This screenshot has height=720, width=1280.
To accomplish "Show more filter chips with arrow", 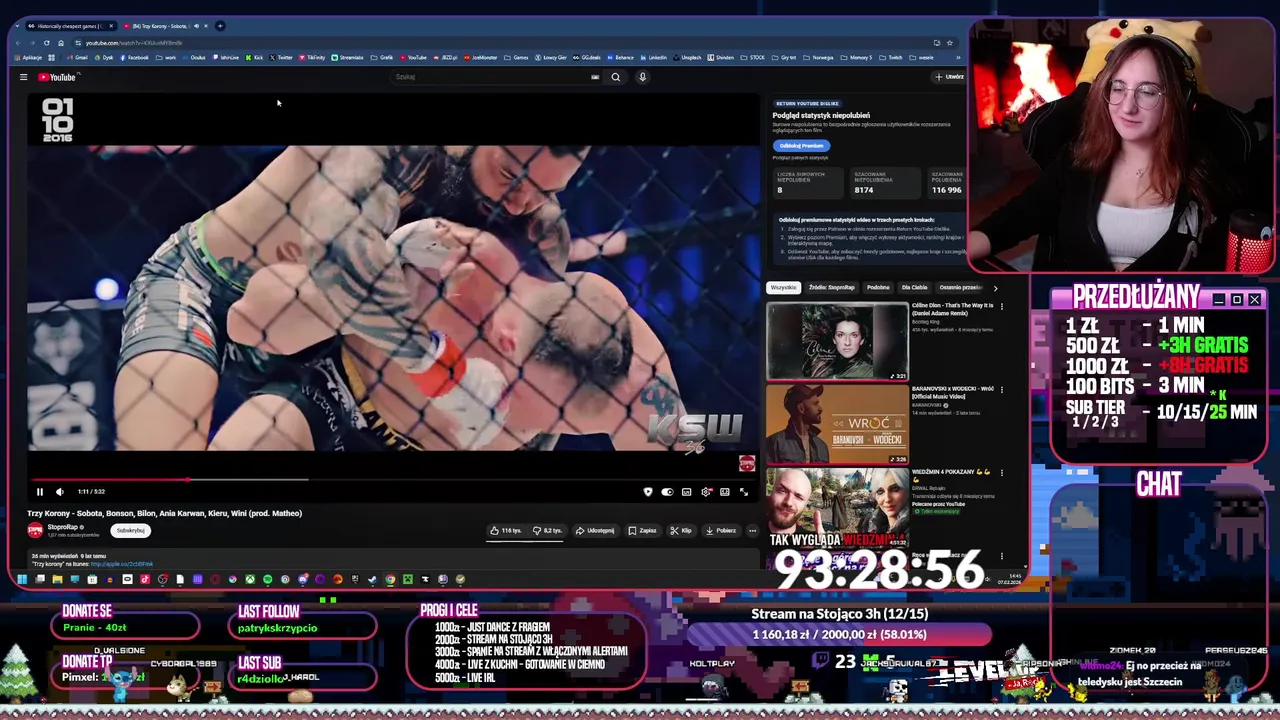I will point(995,288).
